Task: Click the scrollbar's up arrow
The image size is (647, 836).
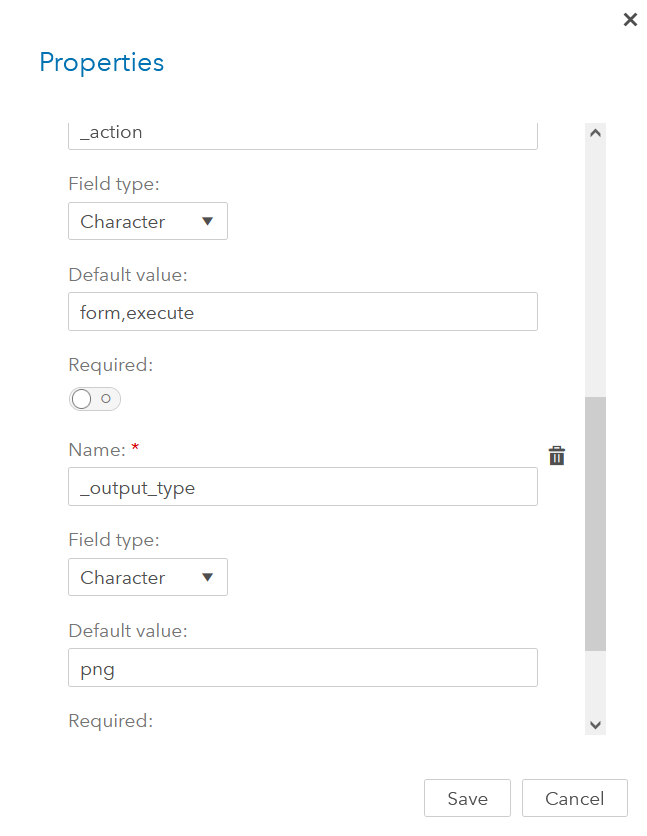Action: coord(595,131)
